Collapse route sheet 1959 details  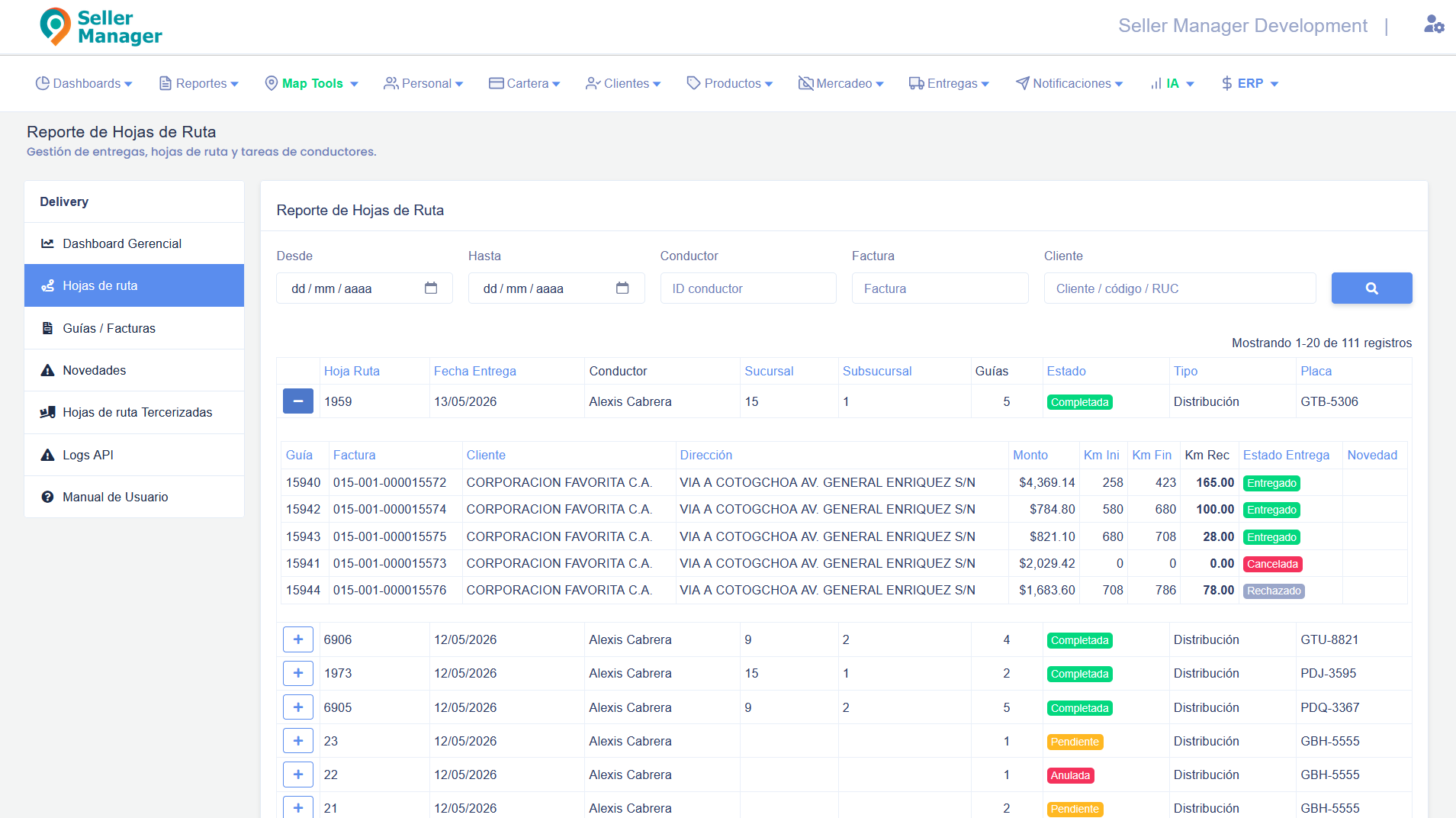coord(298,401)
